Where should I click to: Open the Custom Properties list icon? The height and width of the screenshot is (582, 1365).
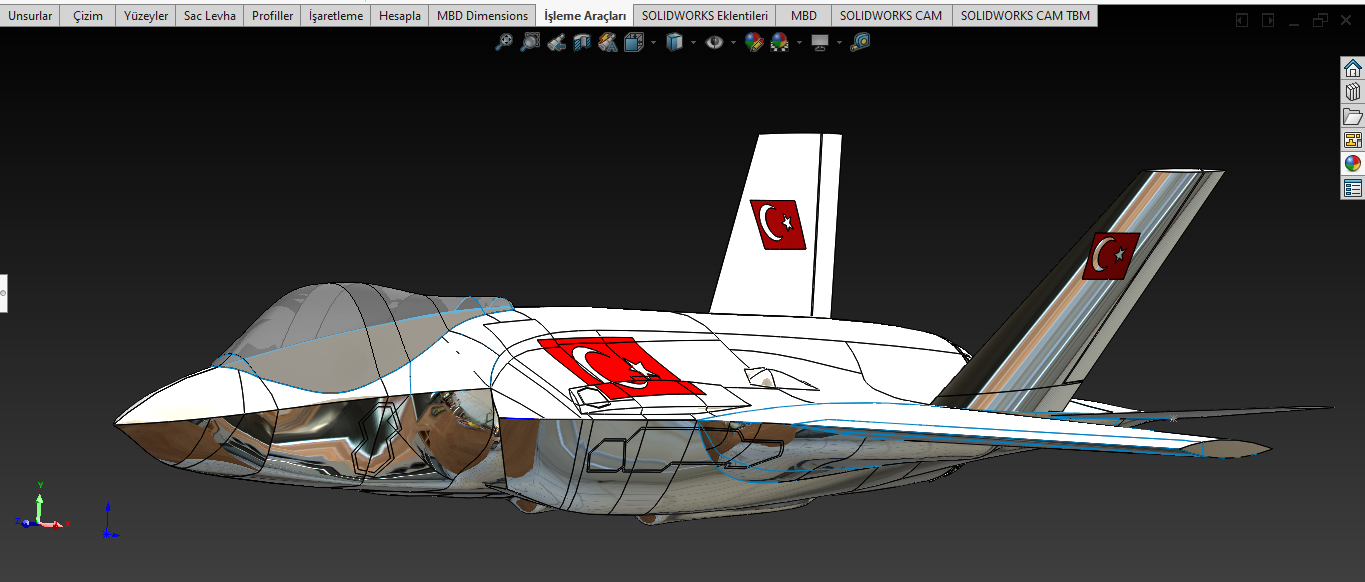(1353, 188)
